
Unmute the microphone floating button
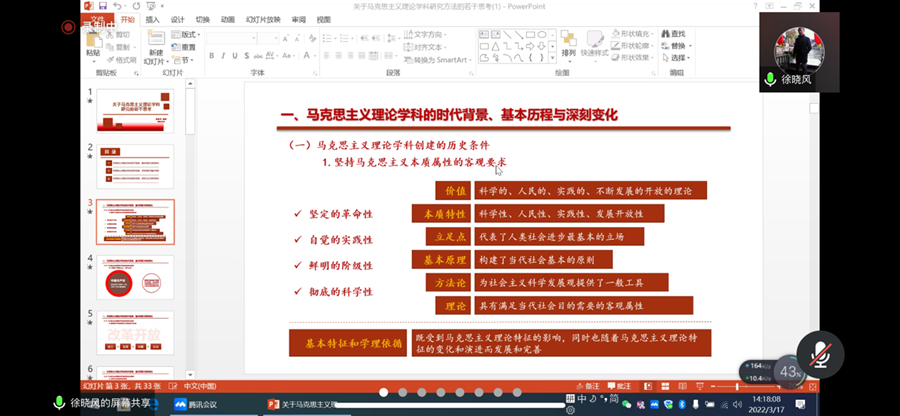[x=818, y=352]
